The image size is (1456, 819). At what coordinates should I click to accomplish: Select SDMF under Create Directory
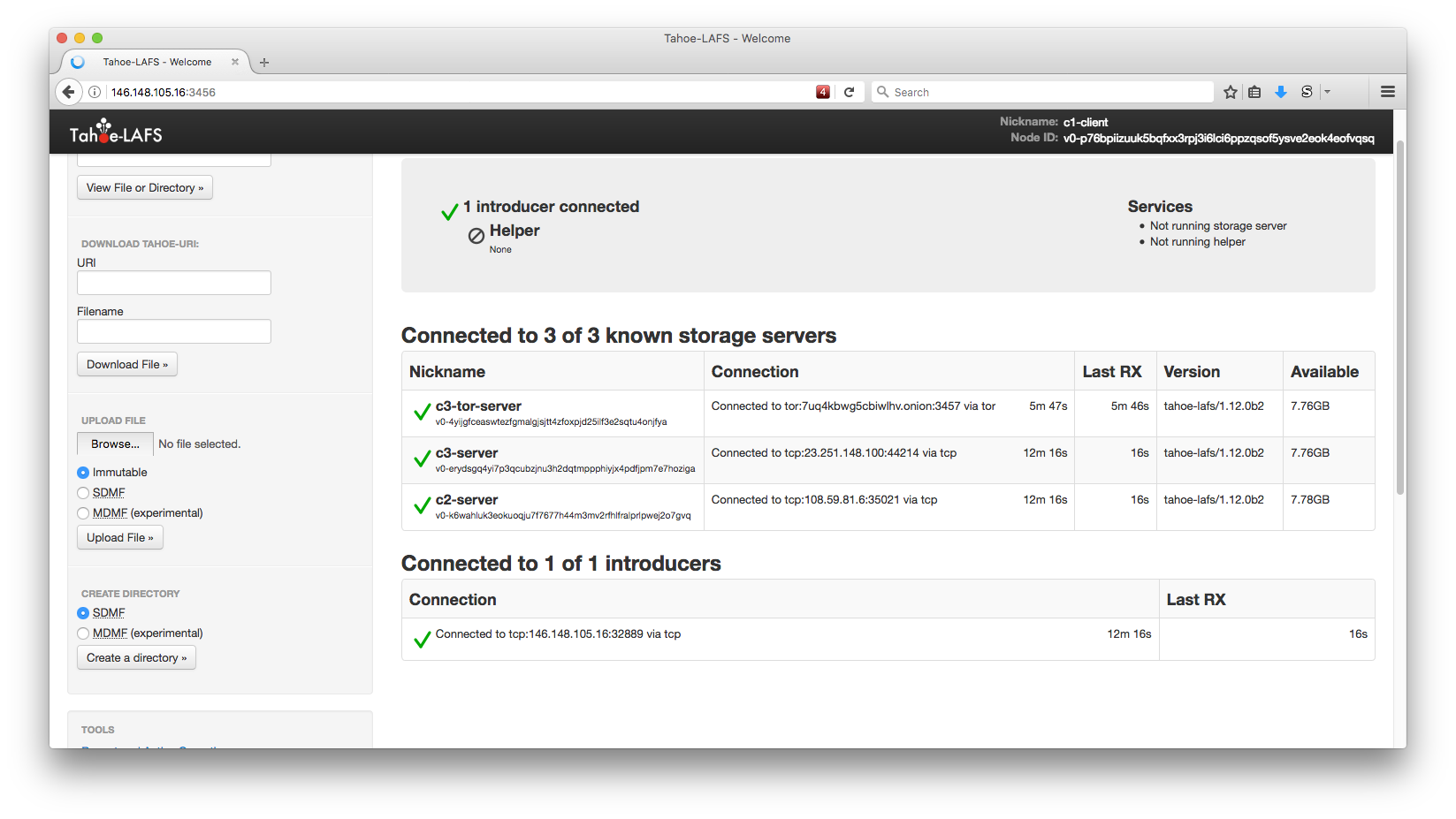pyautogui.click(x=83, y=613)
